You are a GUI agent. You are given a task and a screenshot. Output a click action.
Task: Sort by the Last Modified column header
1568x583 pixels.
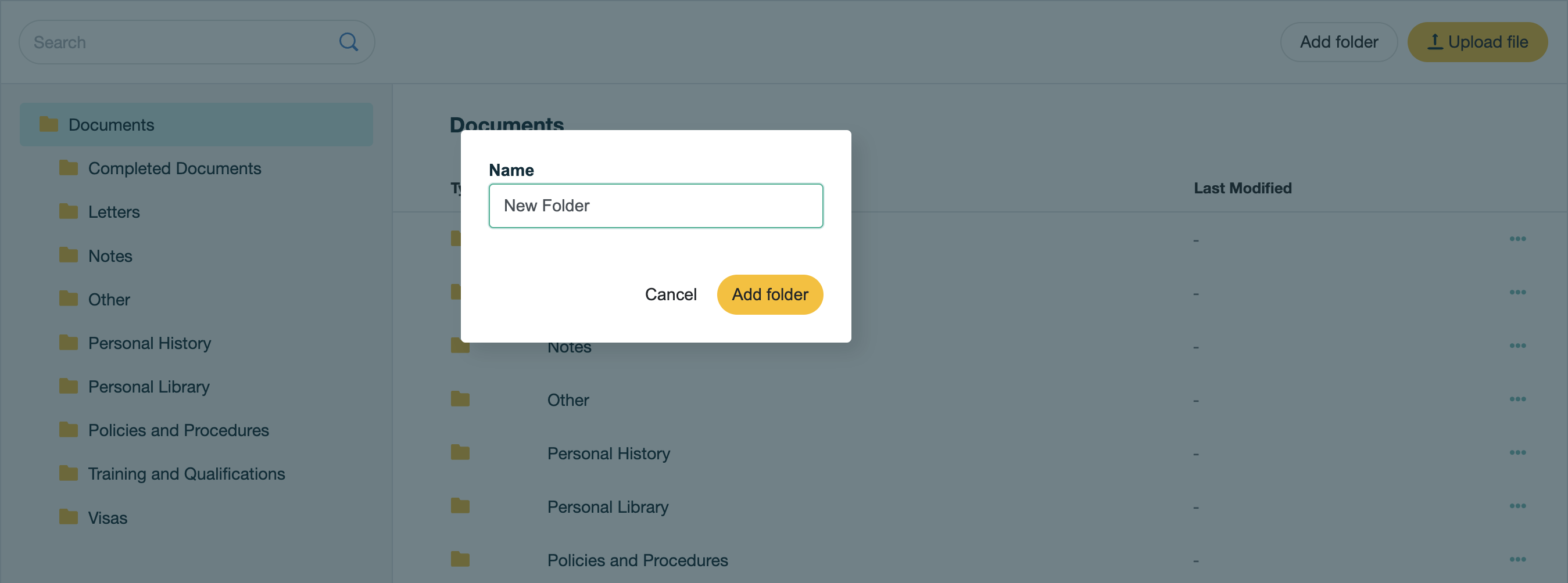pyautogui.click(x=1243, y=189)
